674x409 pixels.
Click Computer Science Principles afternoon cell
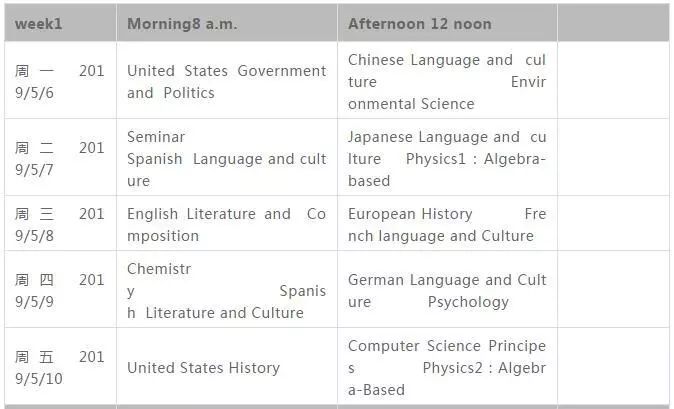447,366
